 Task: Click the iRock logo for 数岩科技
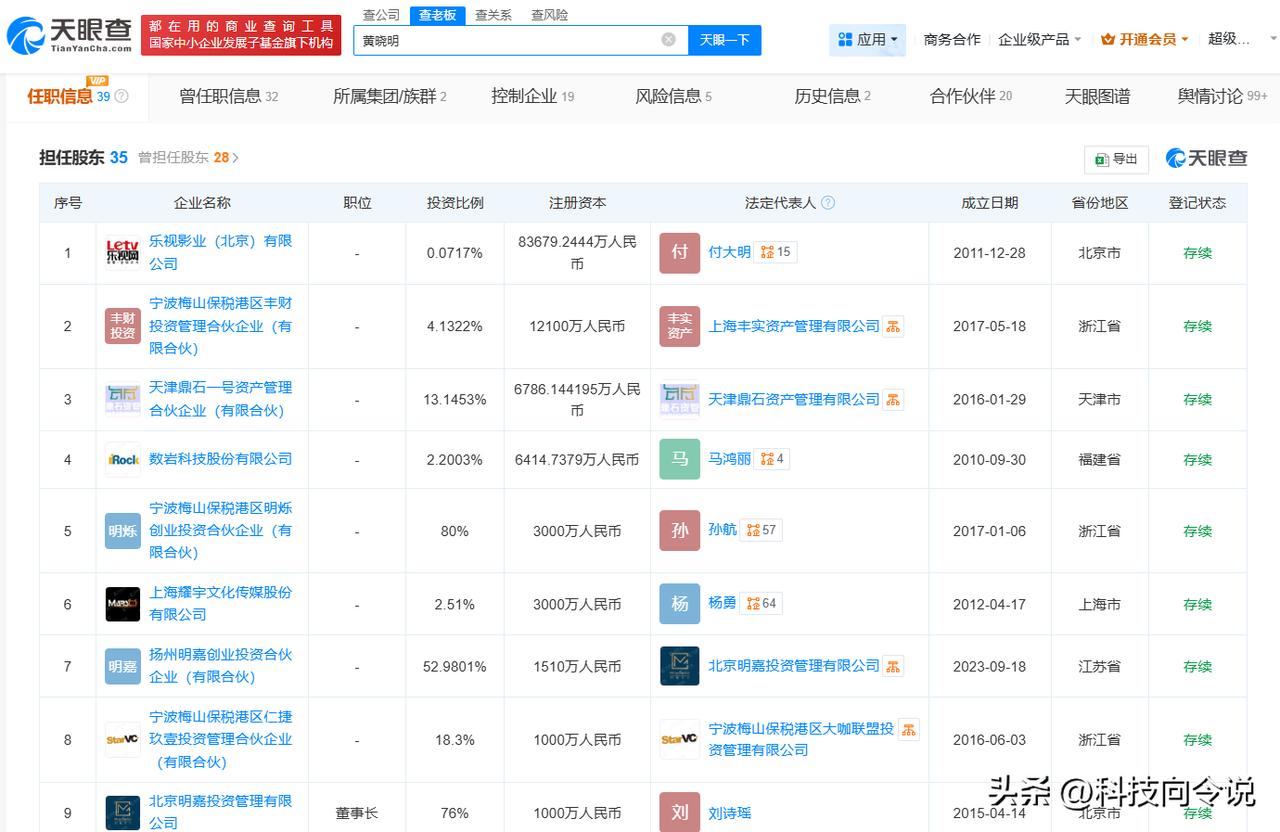123,459
